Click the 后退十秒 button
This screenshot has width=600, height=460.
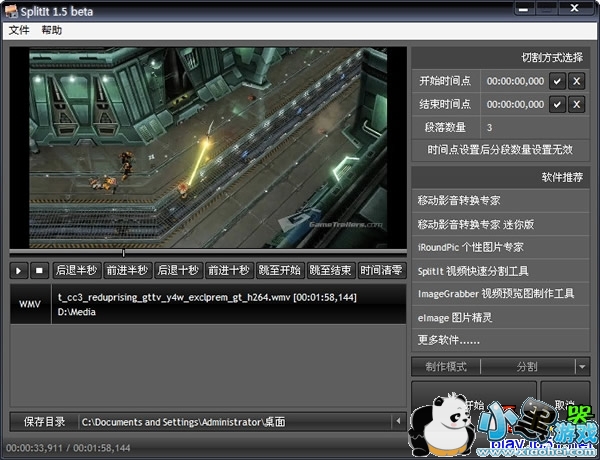(x=178, y=271)
